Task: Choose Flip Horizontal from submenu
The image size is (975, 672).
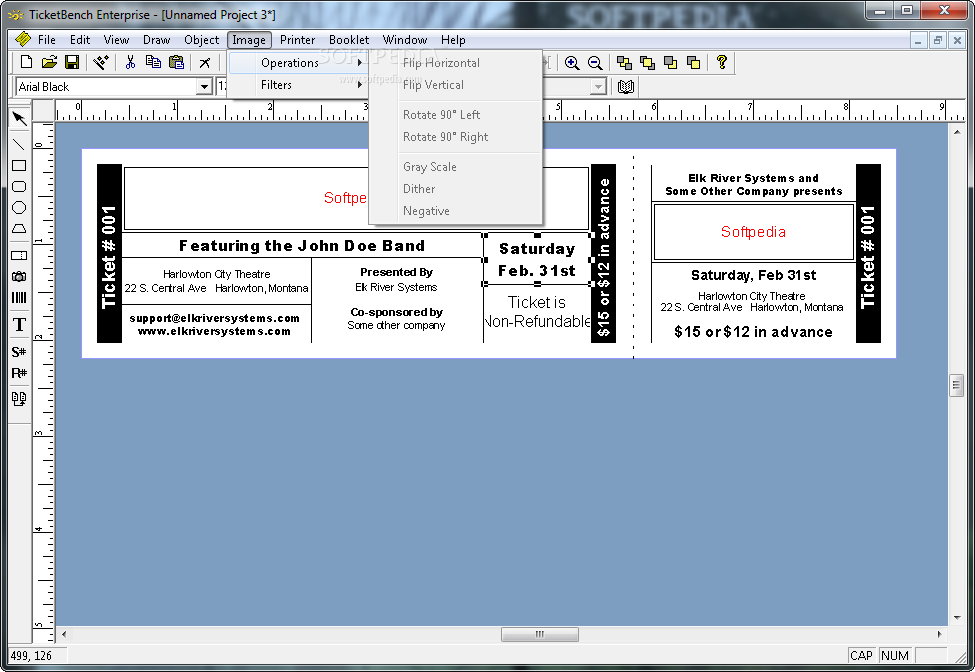Action: pyautogui.click(x=456, y=63)
